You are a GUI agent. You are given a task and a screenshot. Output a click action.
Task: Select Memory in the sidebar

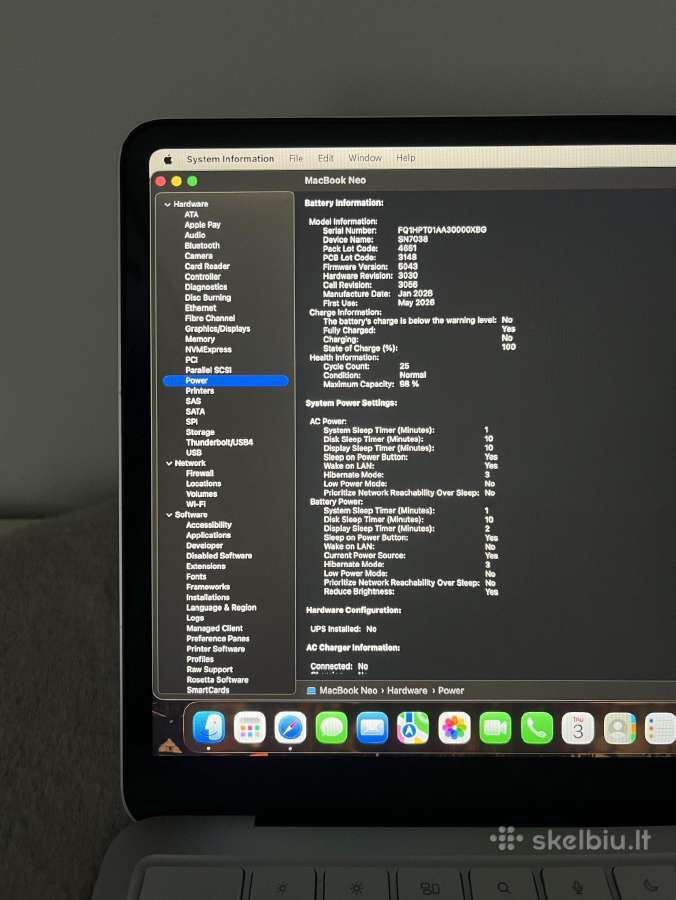pos(199,339)
